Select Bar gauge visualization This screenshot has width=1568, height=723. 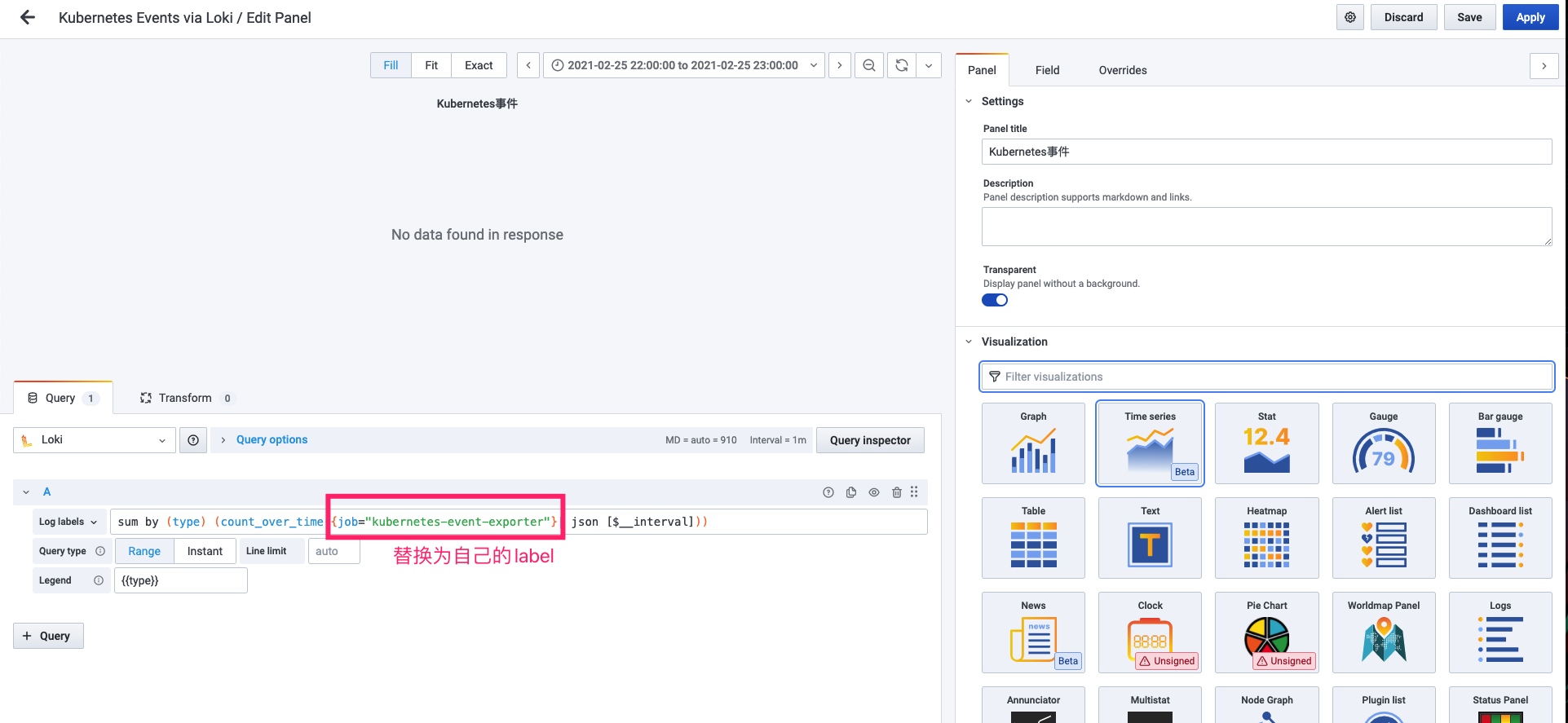coord(1500,443)
